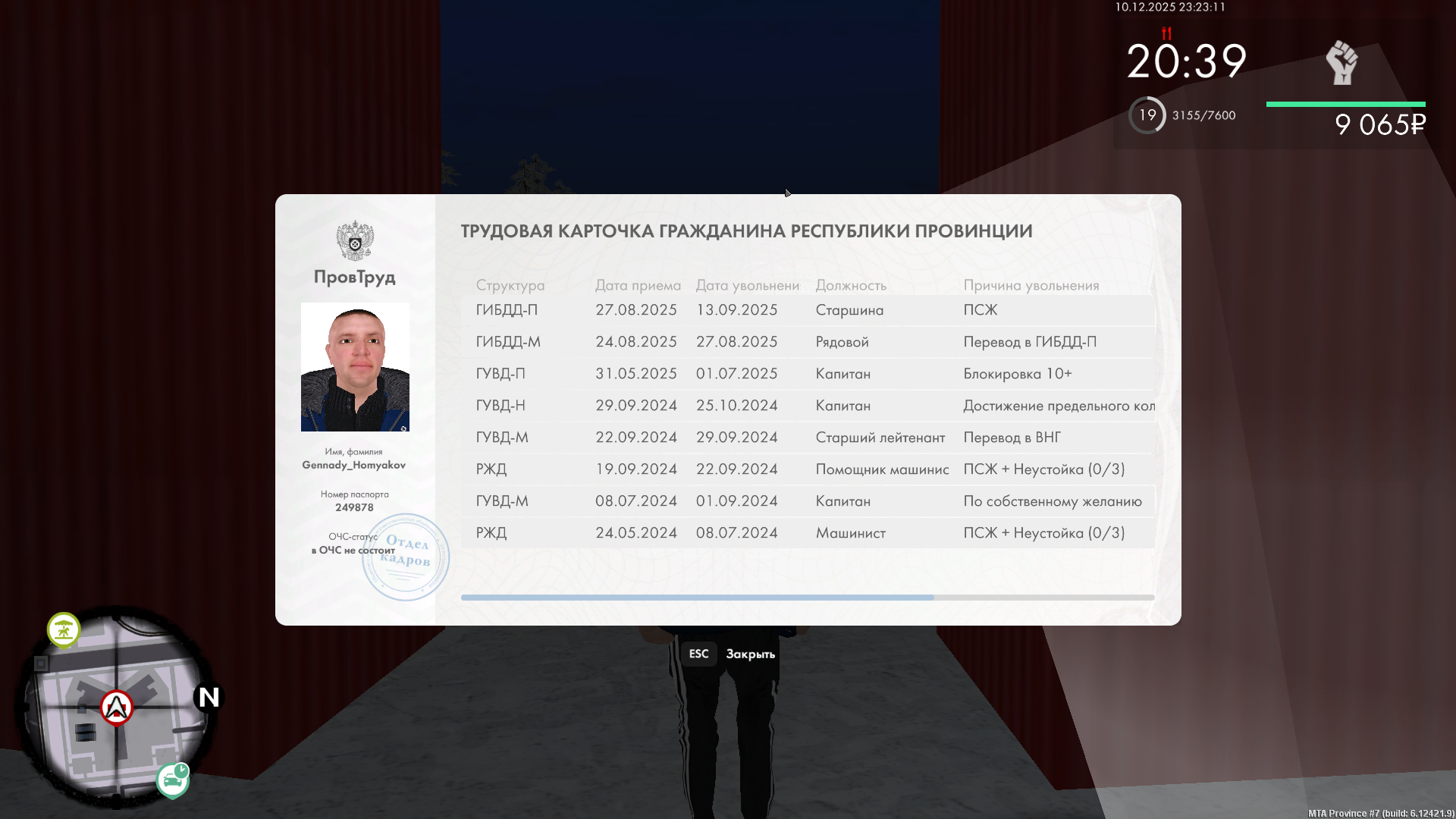Click the ProvTrud coat of arms emblem
Screen dimensions: 1456x819
point(355,240)
